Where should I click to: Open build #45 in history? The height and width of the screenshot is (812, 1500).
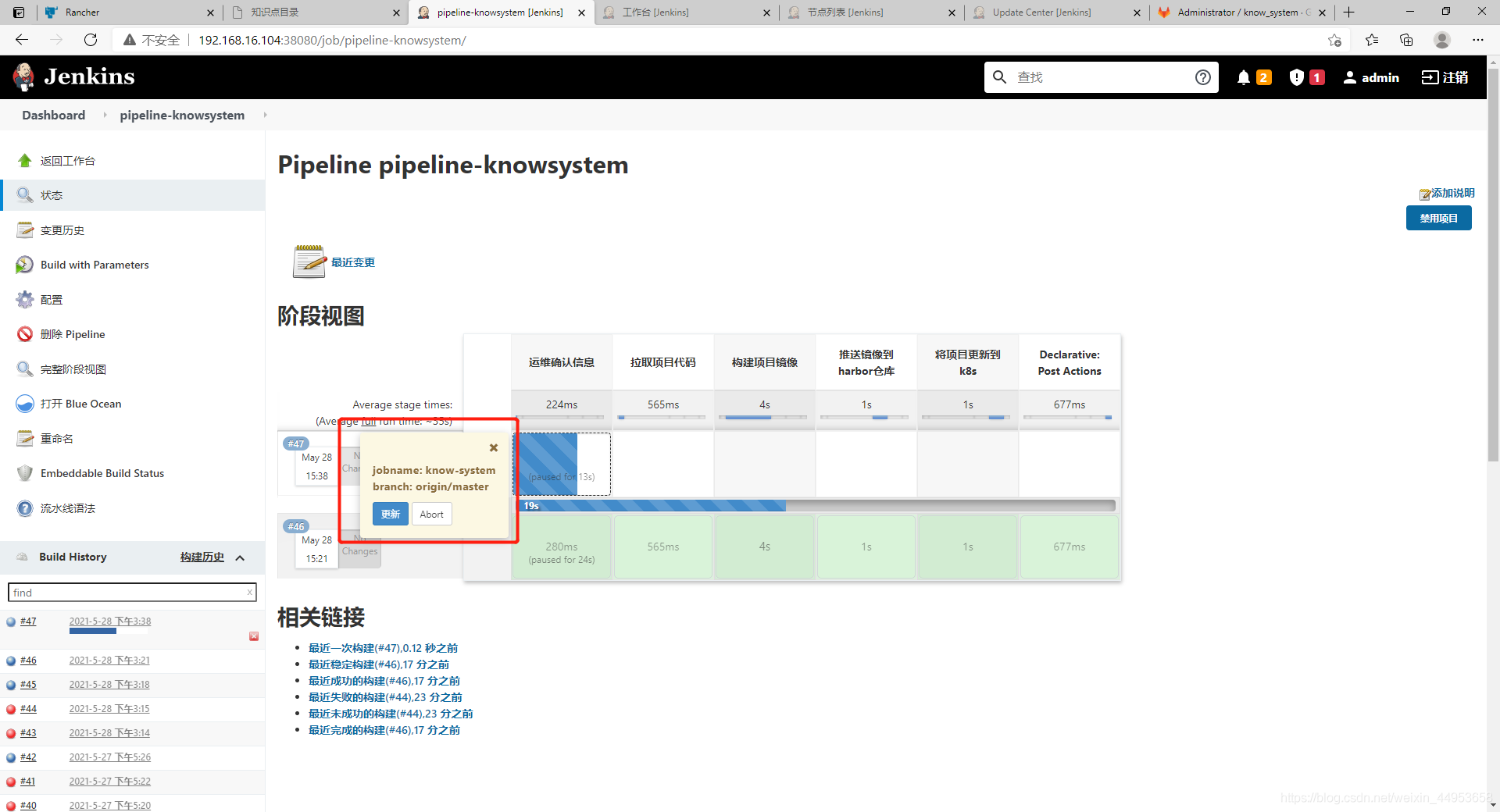coord(28,685)
